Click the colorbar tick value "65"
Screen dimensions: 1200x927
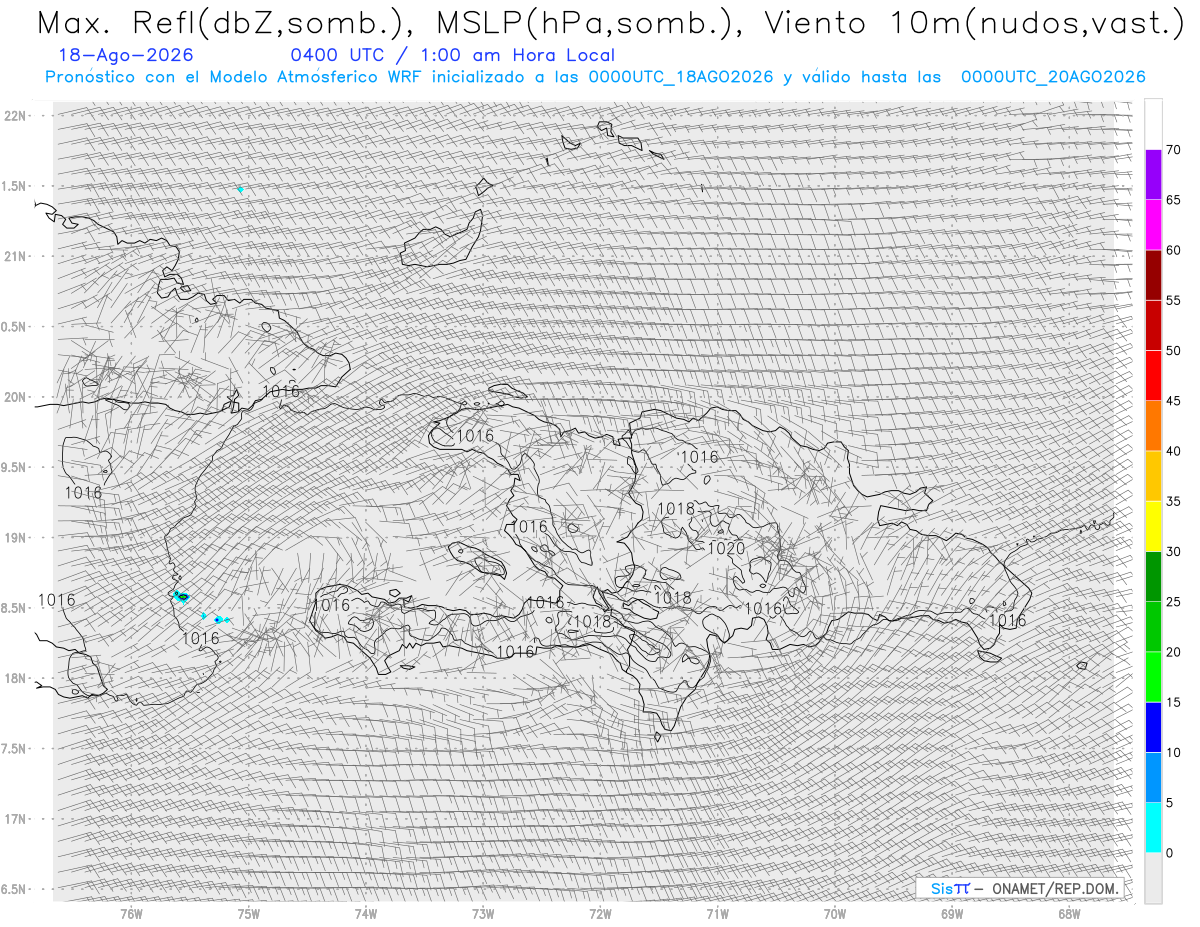pos(1173,200)
